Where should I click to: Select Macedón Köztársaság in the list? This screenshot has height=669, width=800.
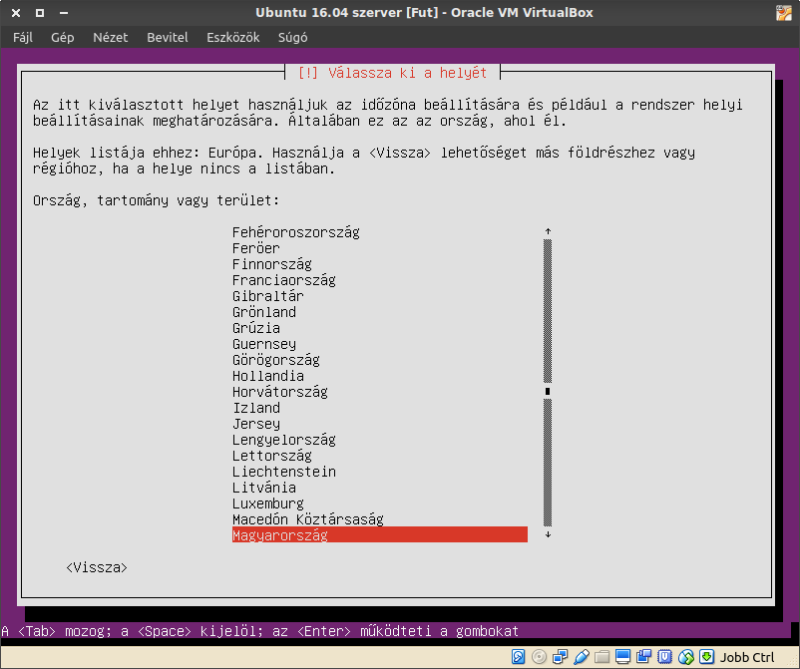click(308, 519)
